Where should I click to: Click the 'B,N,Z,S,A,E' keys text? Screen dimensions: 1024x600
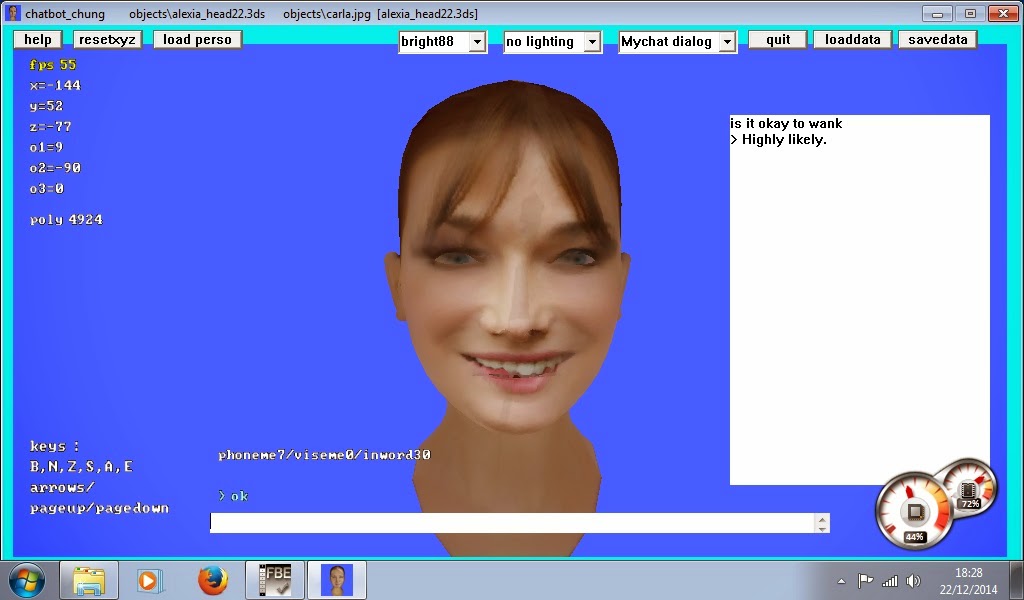(81, 467)
